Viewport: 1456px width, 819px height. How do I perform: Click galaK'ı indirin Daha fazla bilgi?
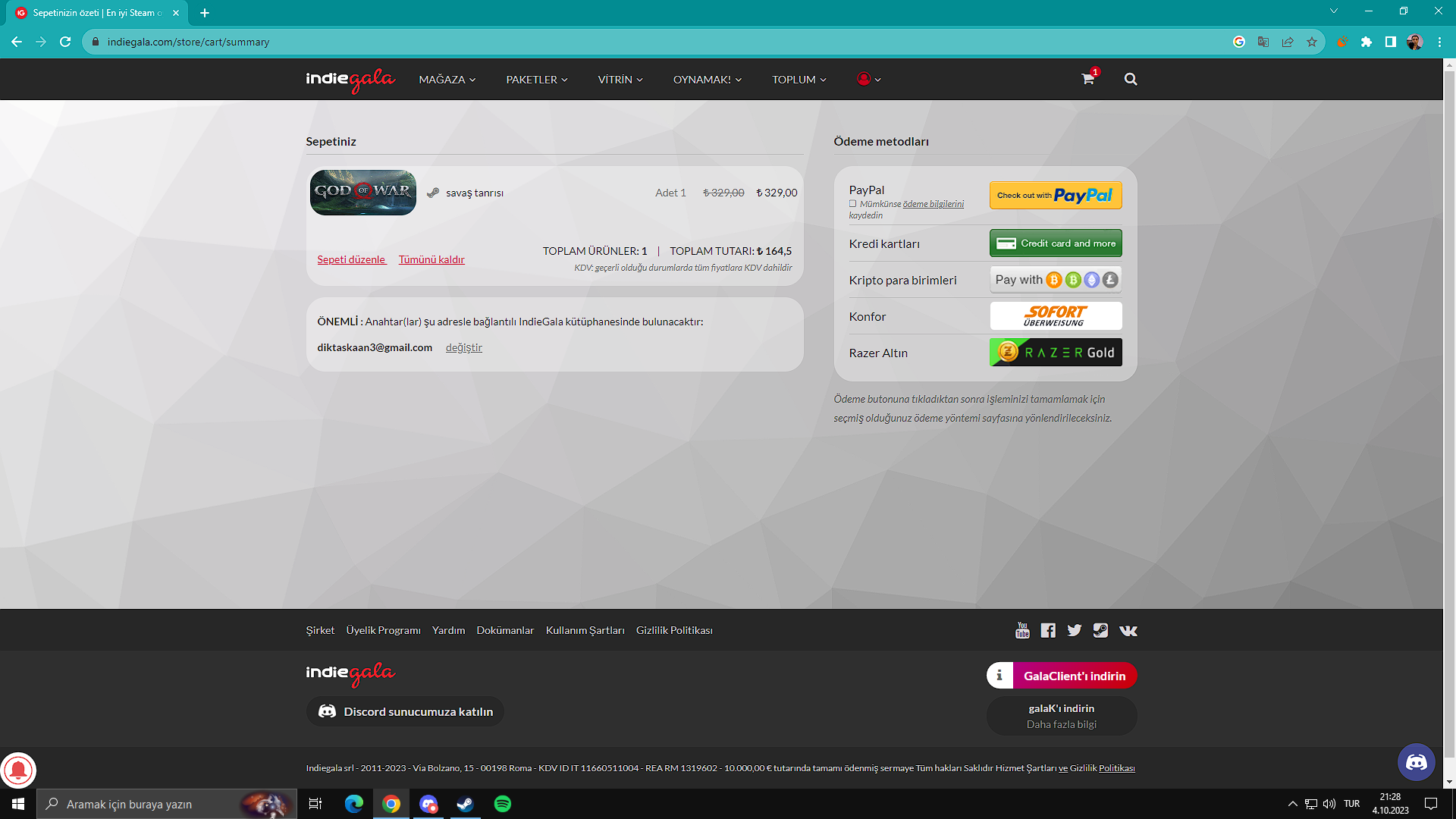coord(1062,717)
